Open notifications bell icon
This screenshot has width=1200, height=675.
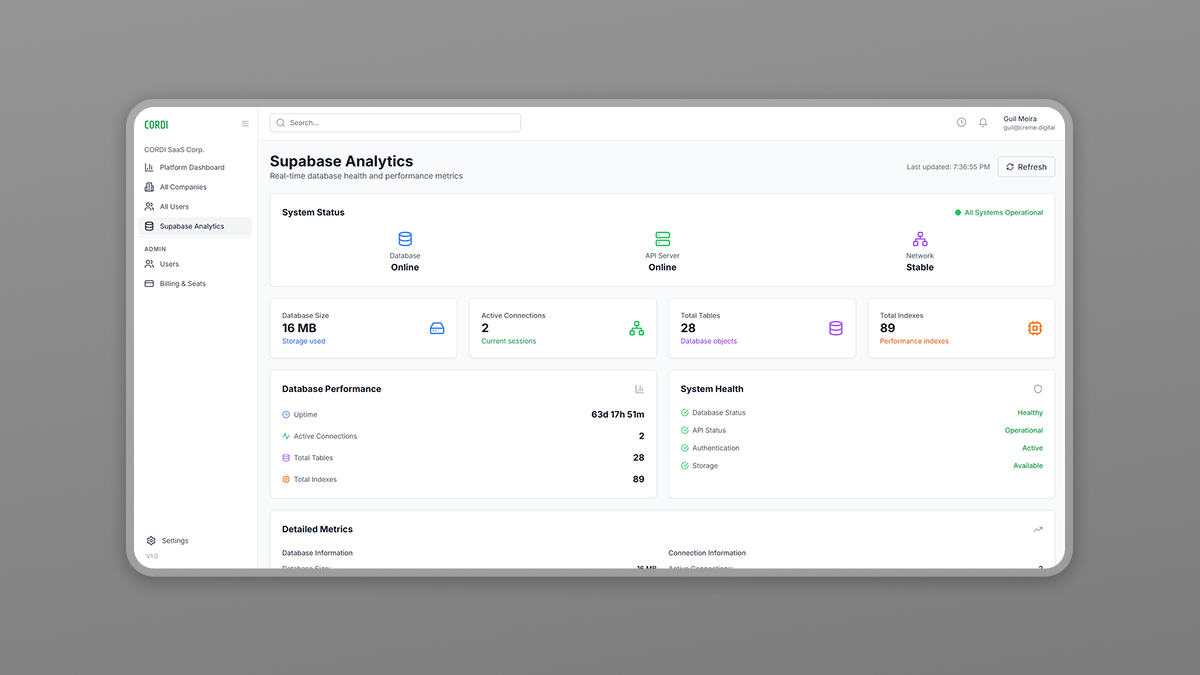pyautogui.click(x=983, y=123)
